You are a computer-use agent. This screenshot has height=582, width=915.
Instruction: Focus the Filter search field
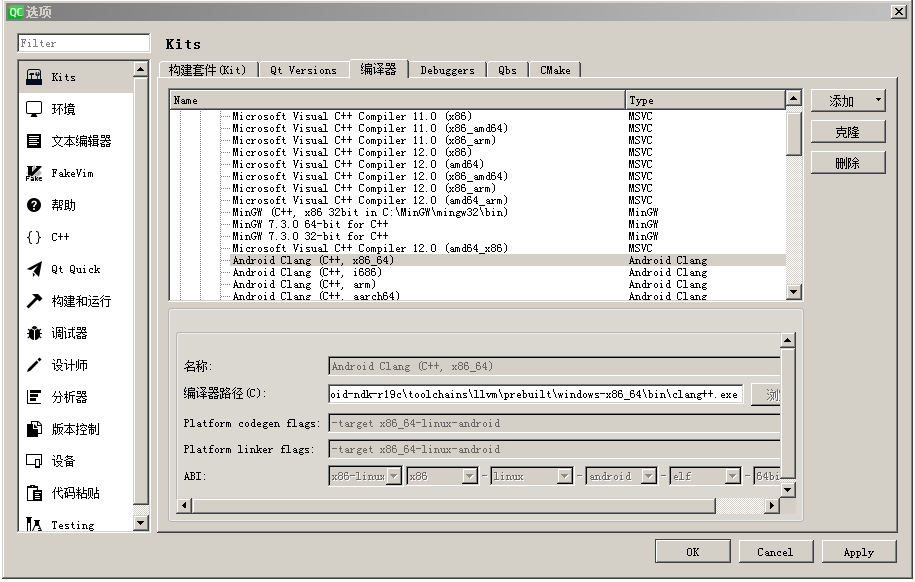click(x=84, y=43)
